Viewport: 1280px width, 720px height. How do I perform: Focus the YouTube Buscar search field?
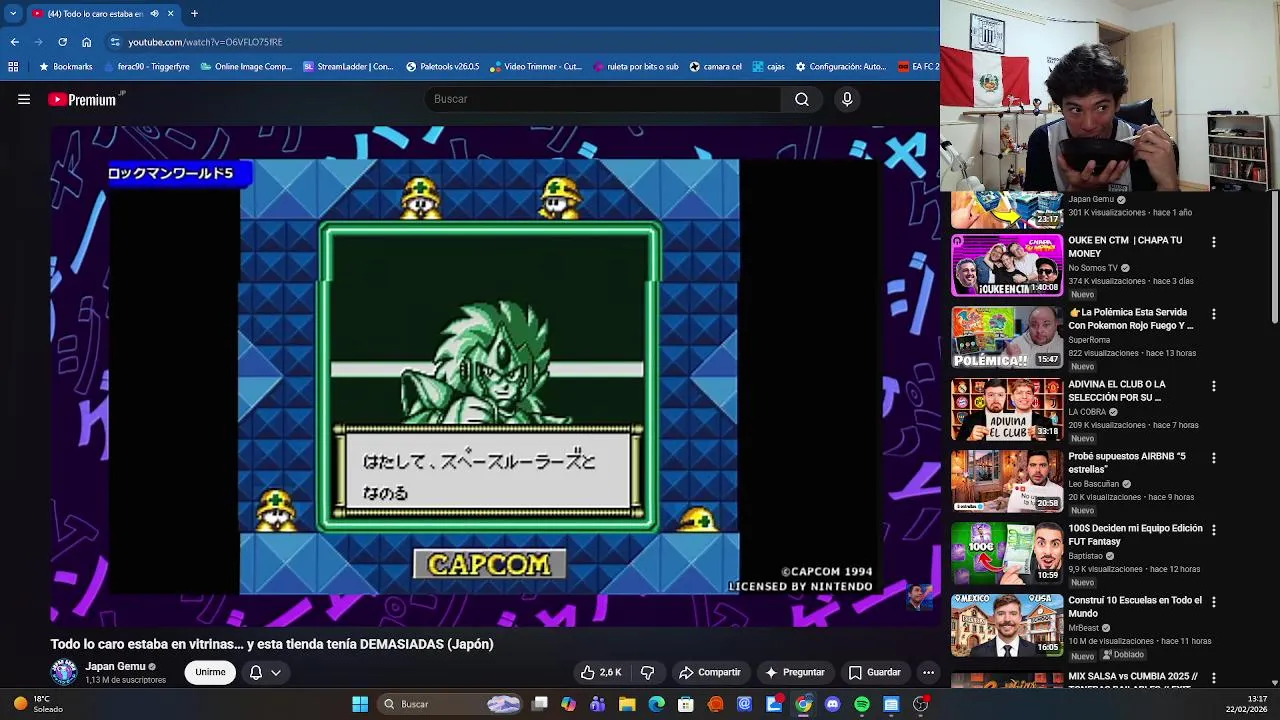(603, 99)
